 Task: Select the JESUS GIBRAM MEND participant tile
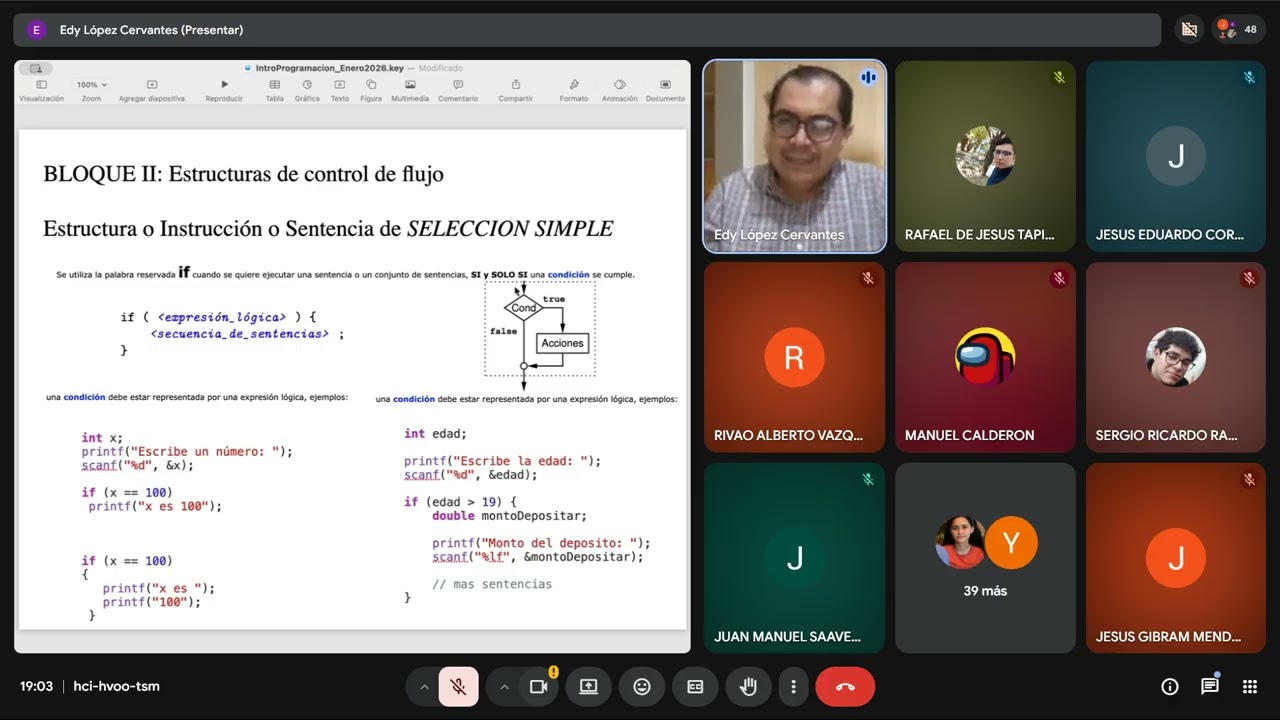tap(1176, 558)
